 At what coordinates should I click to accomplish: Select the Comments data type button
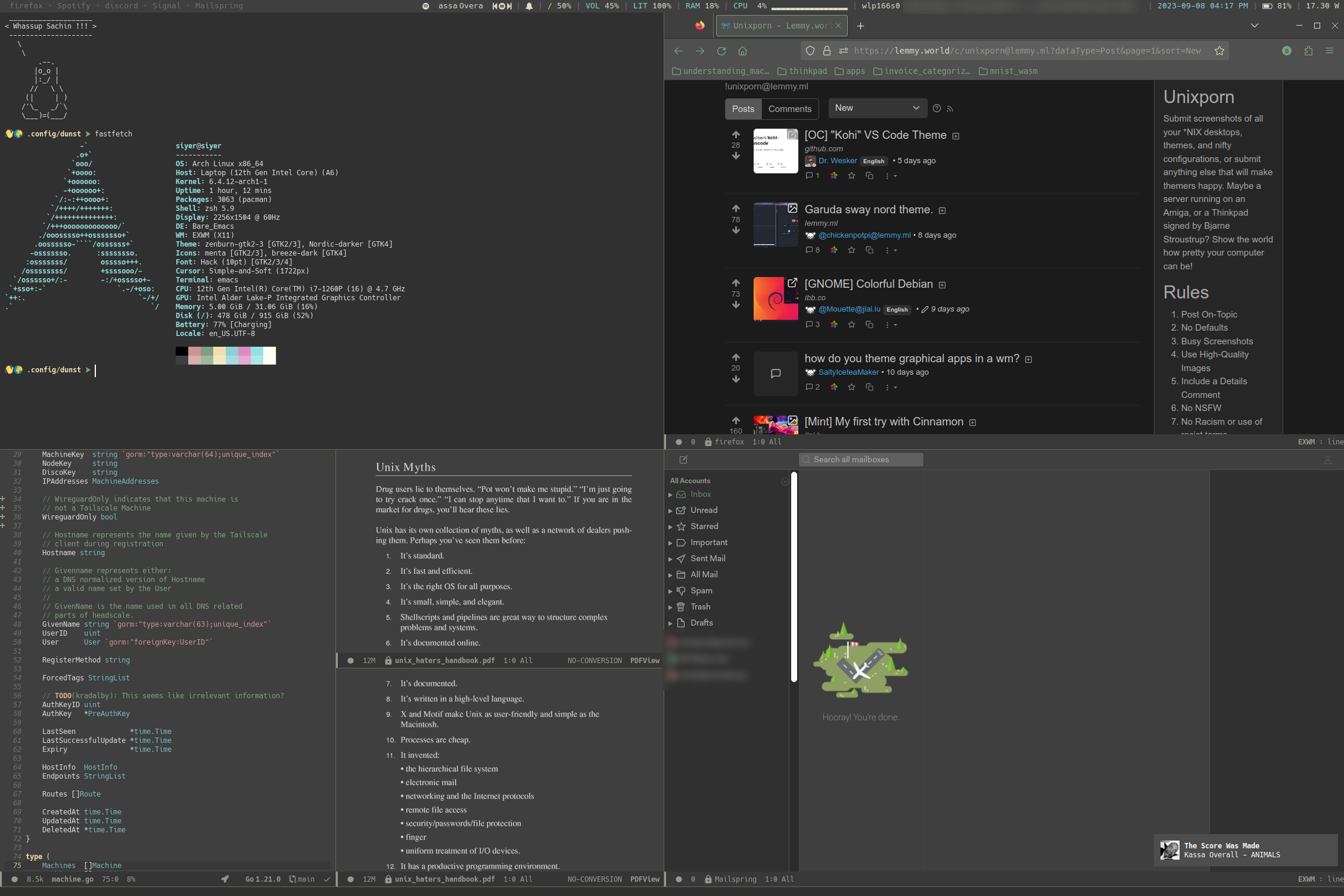789,109
